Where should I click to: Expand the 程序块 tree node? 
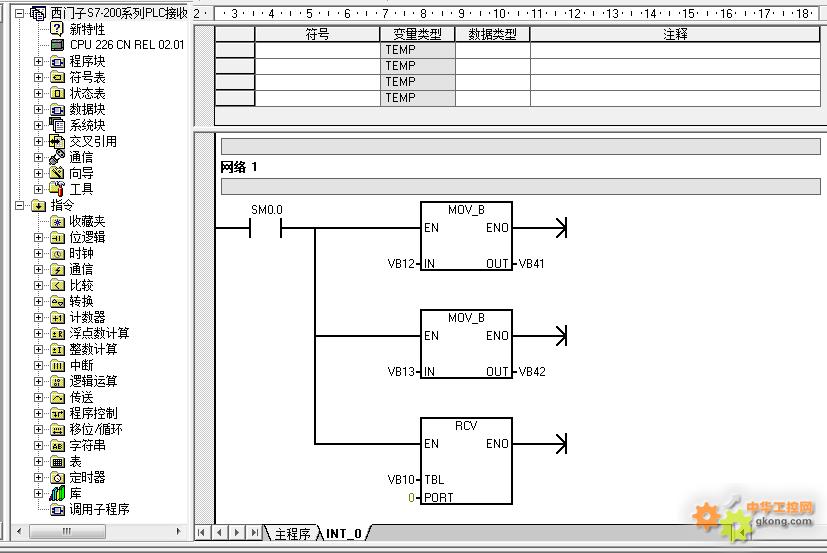click(x=39, y=61)
